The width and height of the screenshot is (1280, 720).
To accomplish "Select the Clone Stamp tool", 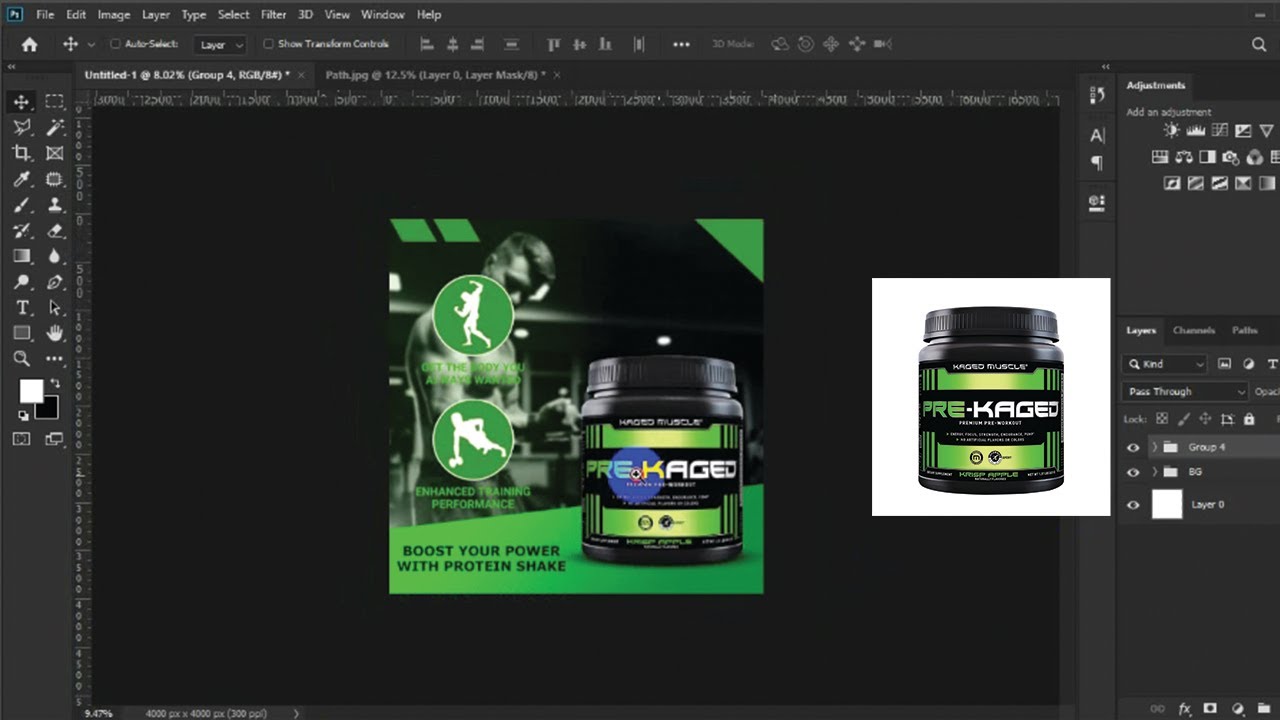I will pyautogui.click(x=55, y=205).
